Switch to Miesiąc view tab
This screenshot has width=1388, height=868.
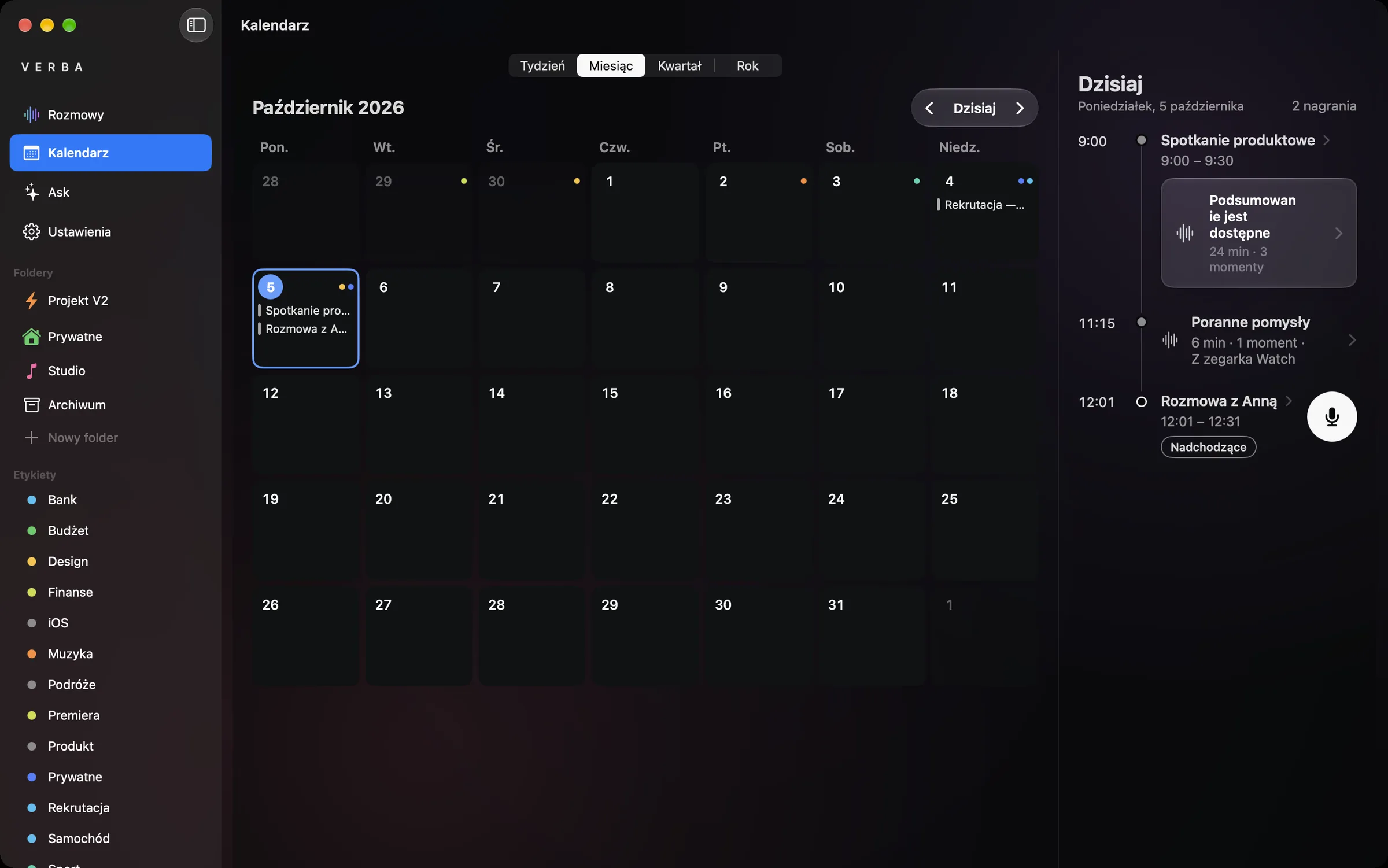point(611,66)
